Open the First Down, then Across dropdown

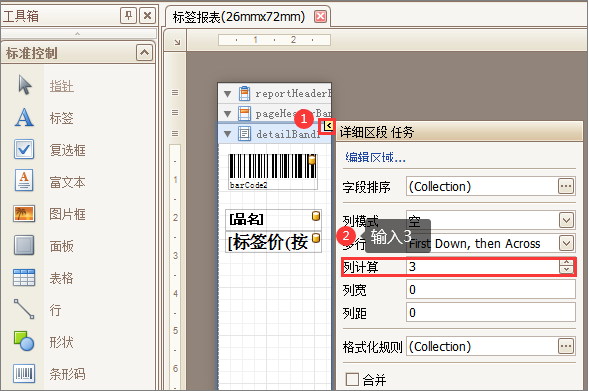click(566, 243)
